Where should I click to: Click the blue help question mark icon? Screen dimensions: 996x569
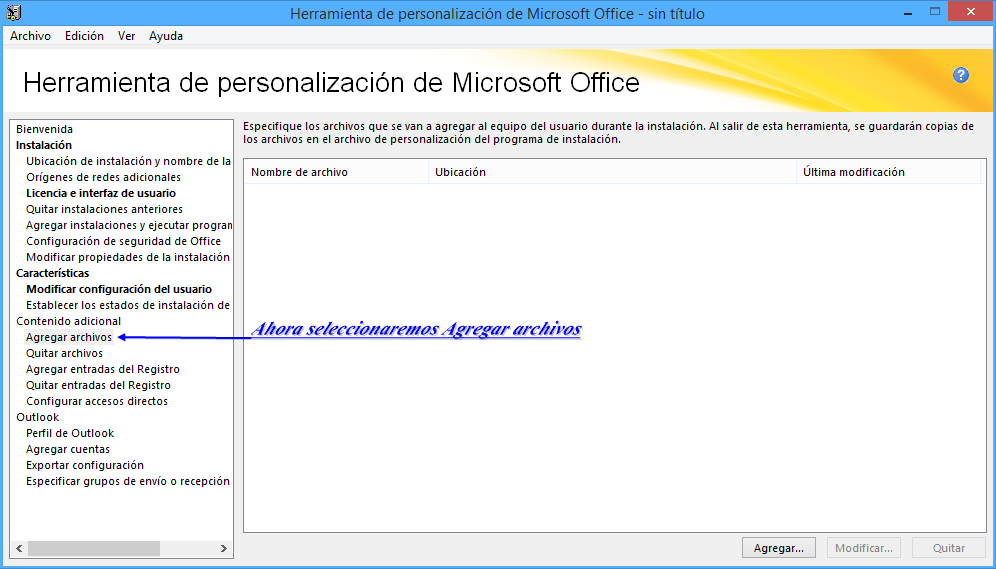960,75
